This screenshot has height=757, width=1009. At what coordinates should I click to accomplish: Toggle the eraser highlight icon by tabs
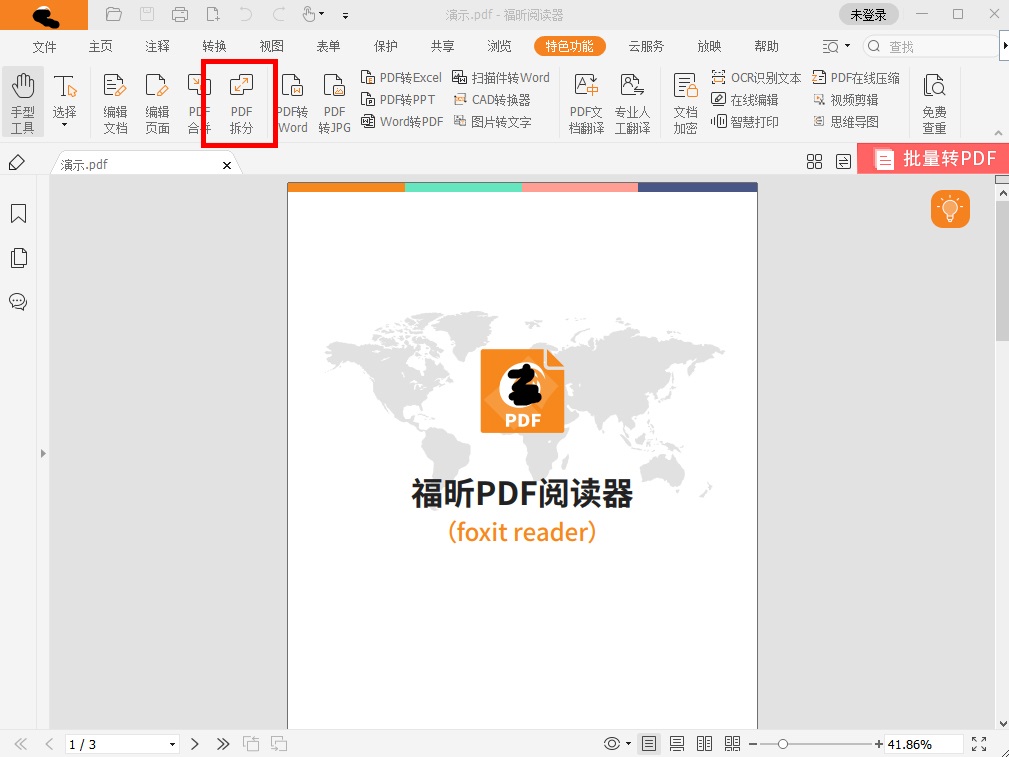click(x=17, y=163)
